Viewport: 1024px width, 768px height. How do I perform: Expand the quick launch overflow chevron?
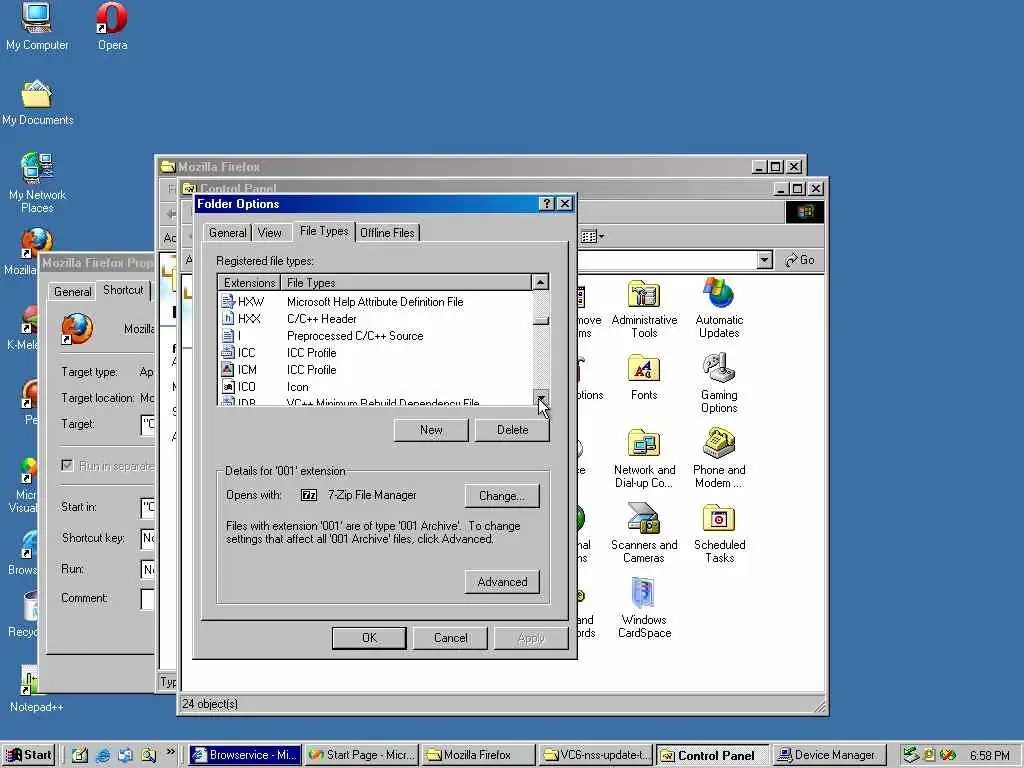170,752
